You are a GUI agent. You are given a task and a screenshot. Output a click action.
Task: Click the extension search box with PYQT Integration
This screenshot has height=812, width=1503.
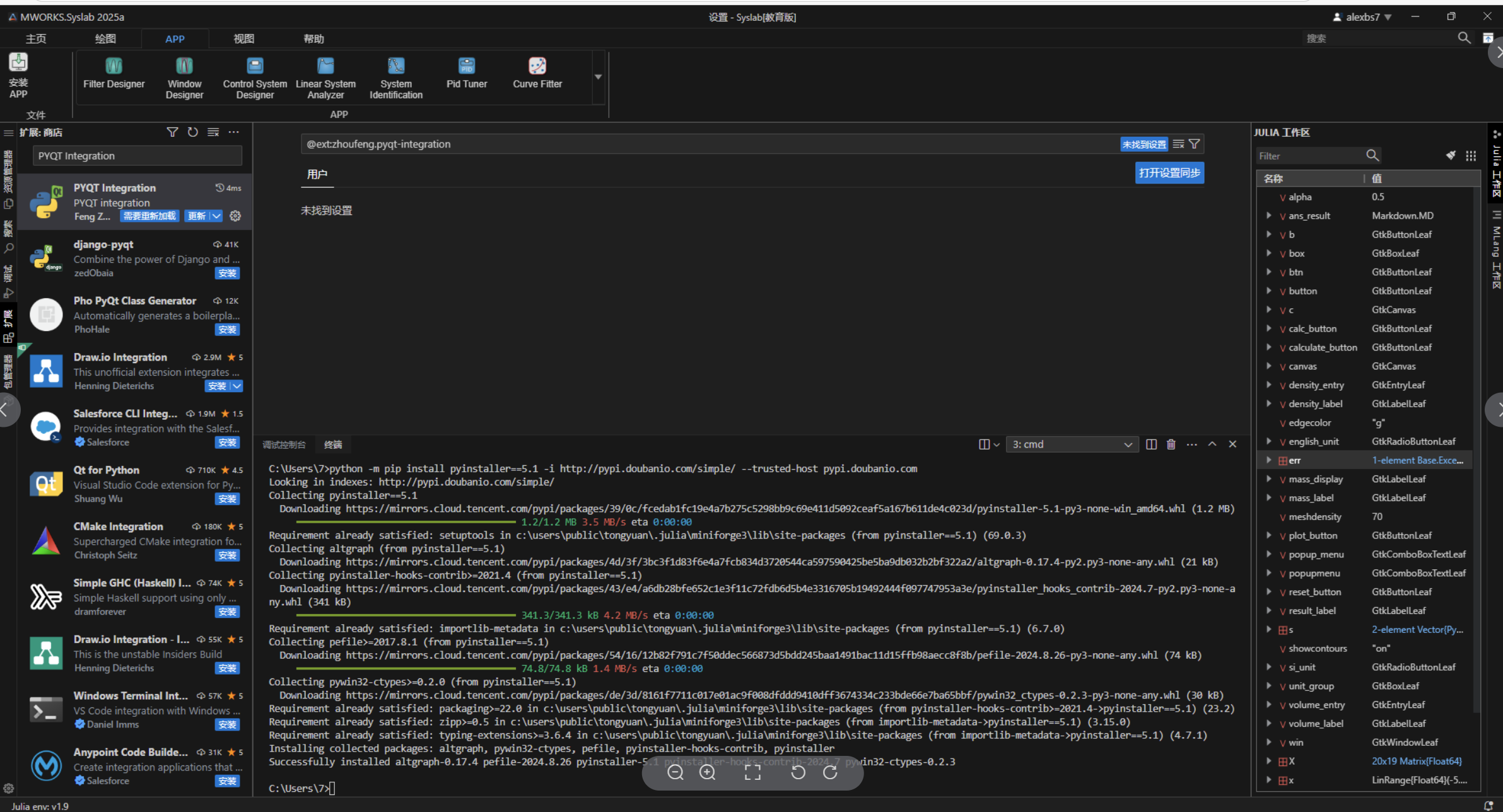point(137,156)
